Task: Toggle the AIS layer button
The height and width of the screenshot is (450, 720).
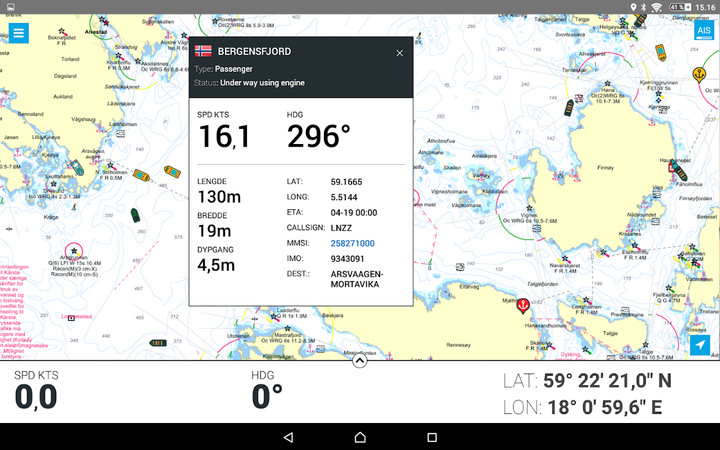Action: (703, 30)
